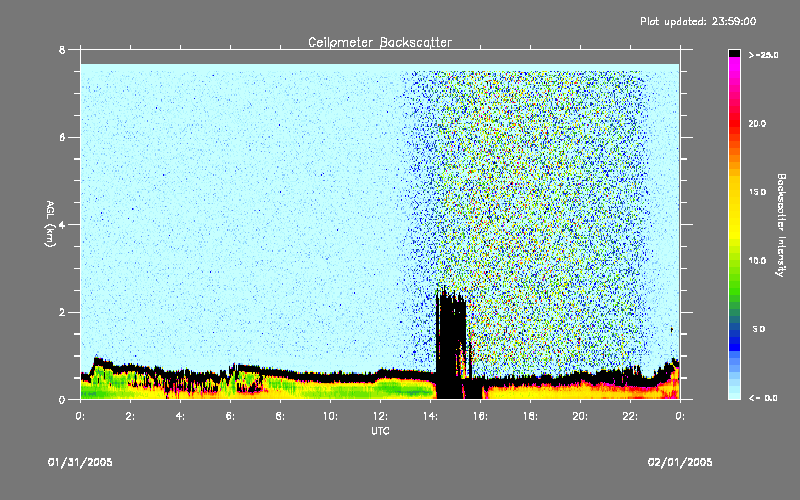Click the black cloud-base bump near 1 UTC
The height and width of the screenshot is (500, 800).
(x=102, y=363)
